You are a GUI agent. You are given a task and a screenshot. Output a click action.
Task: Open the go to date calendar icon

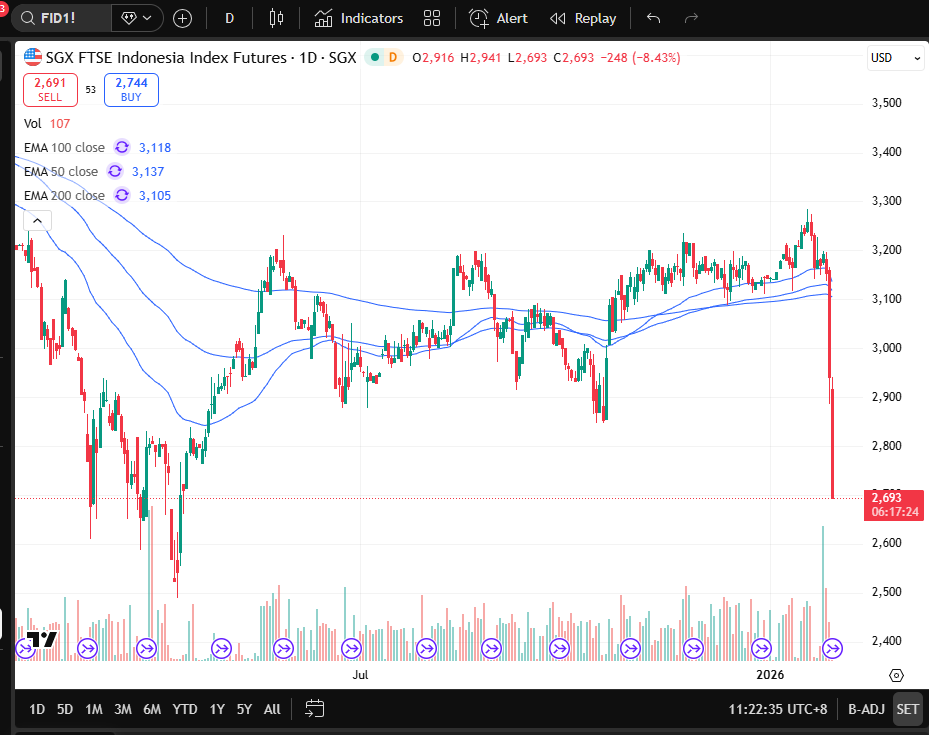point(314,709)
